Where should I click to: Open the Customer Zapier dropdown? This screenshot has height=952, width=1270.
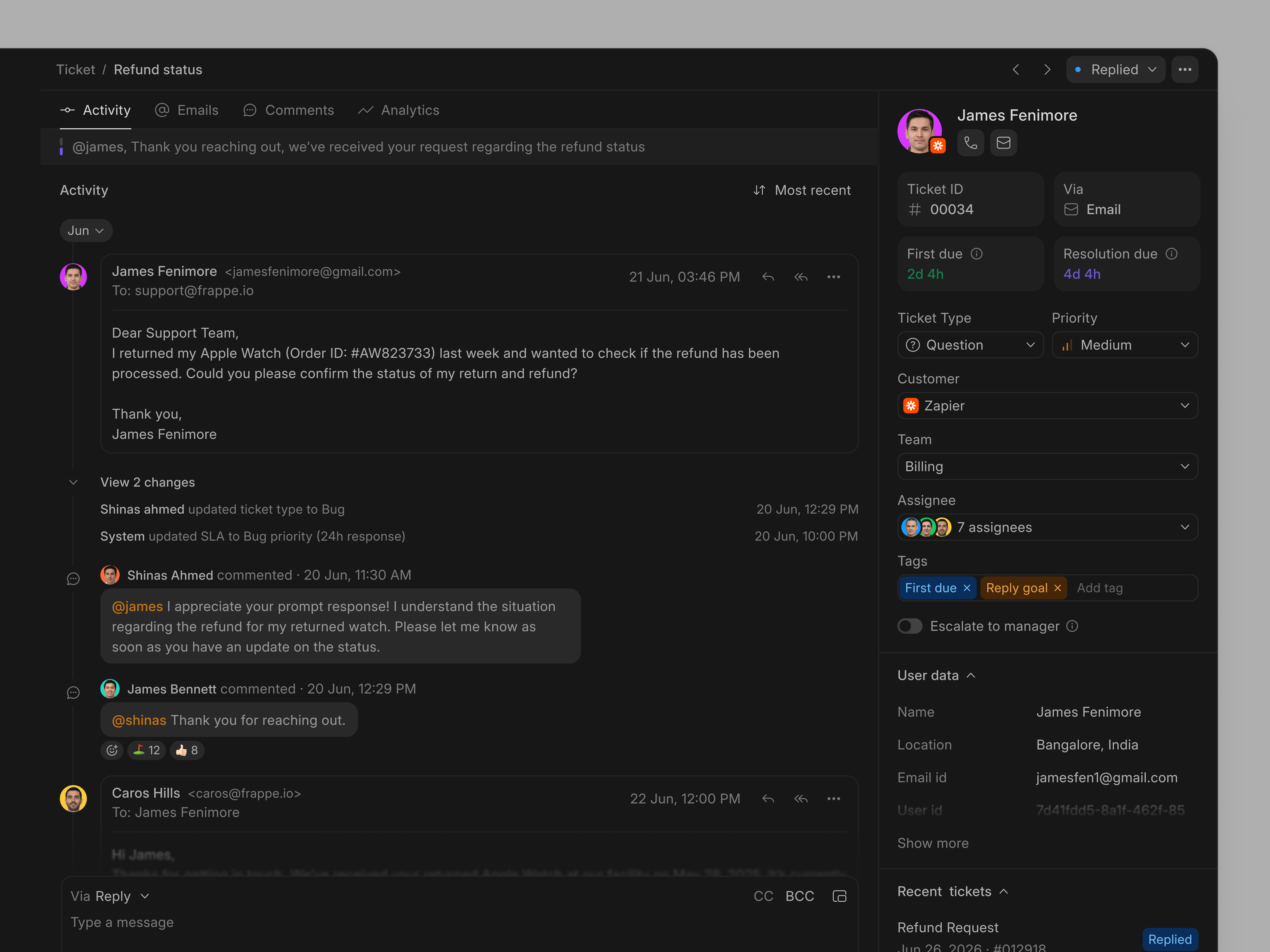tap(1048, 406)
